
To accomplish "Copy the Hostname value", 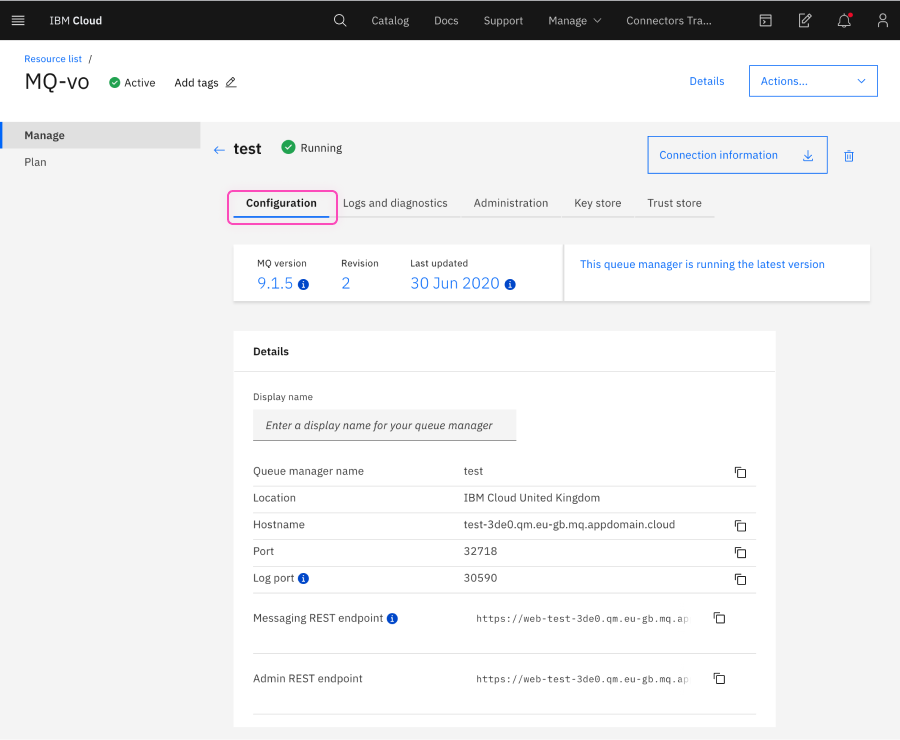I will [740, 525].
